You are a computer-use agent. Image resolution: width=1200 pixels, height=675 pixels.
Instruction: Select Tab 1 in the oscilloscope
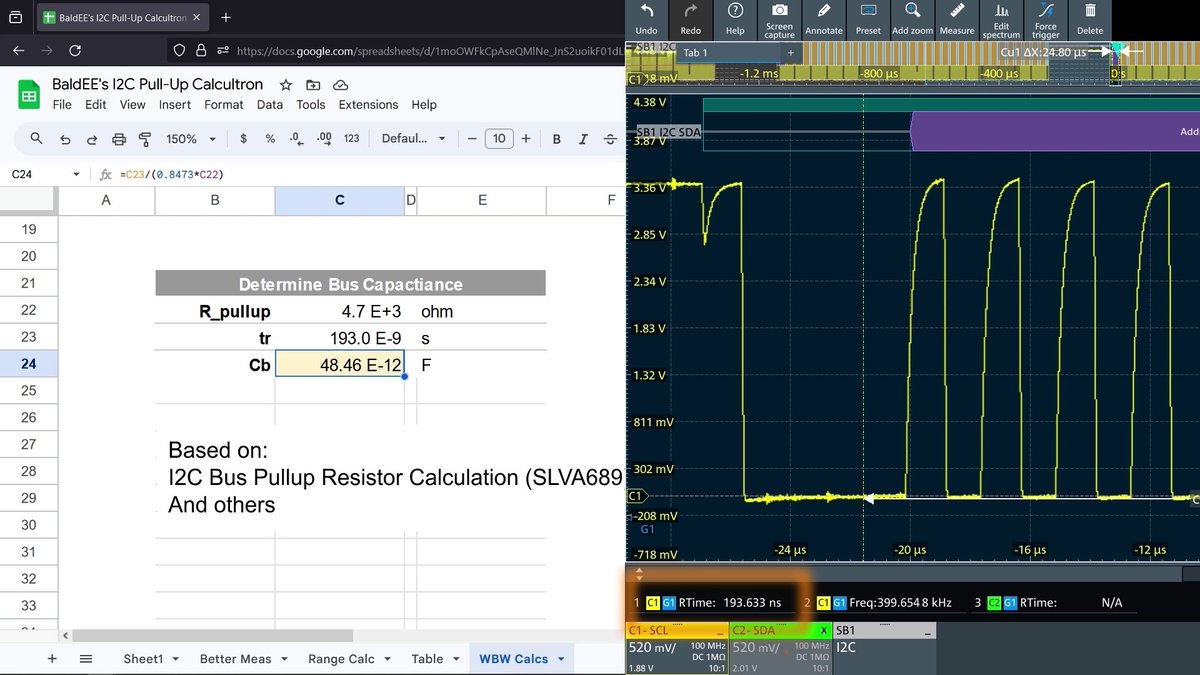point(696,52)
